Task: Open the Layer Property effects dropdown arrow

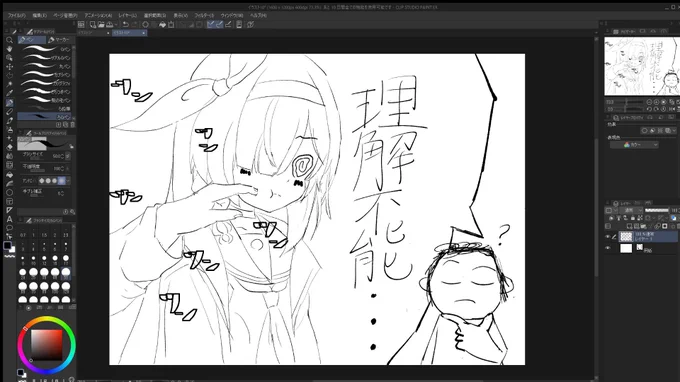Action: coord(674,131)
